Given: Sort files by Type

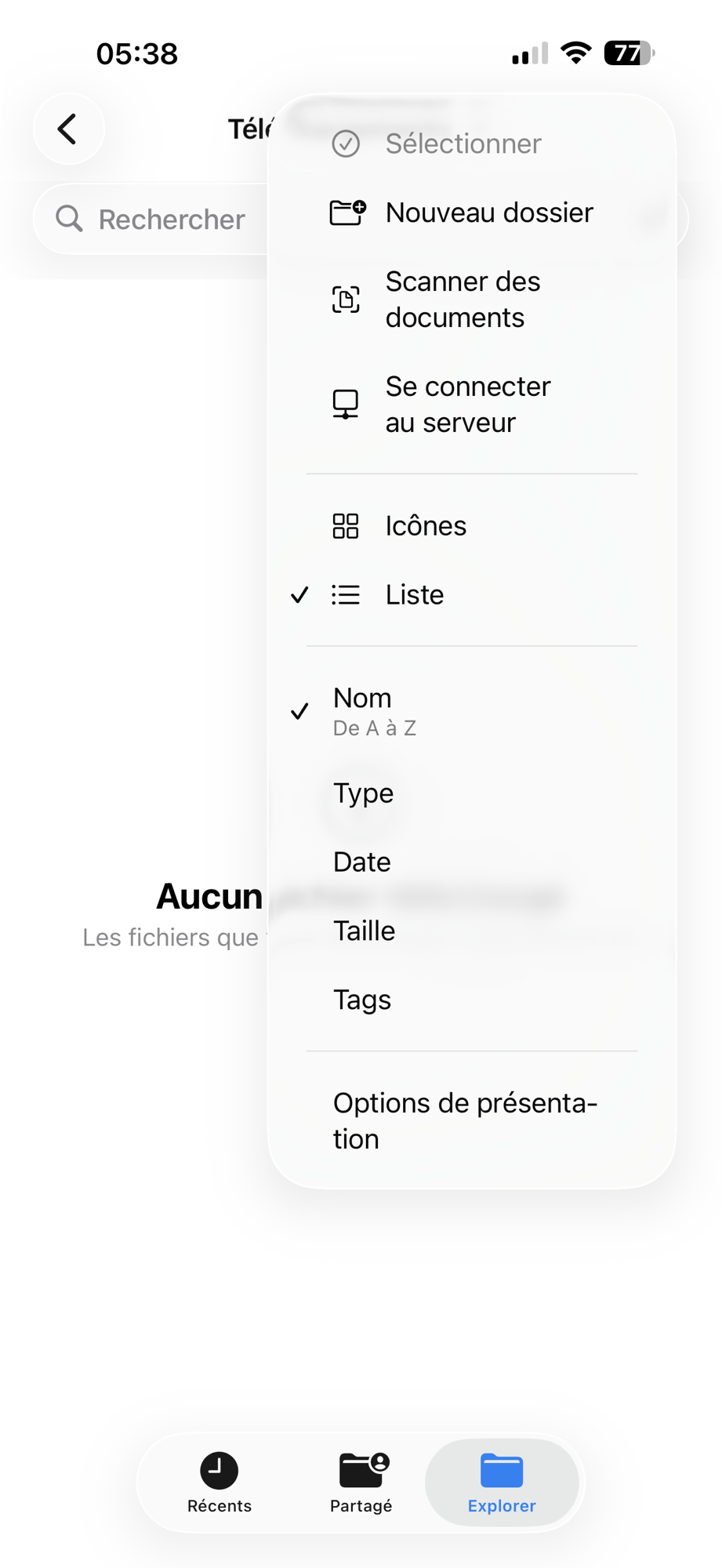Looking at the screenshot, I should tap(363, 793).
